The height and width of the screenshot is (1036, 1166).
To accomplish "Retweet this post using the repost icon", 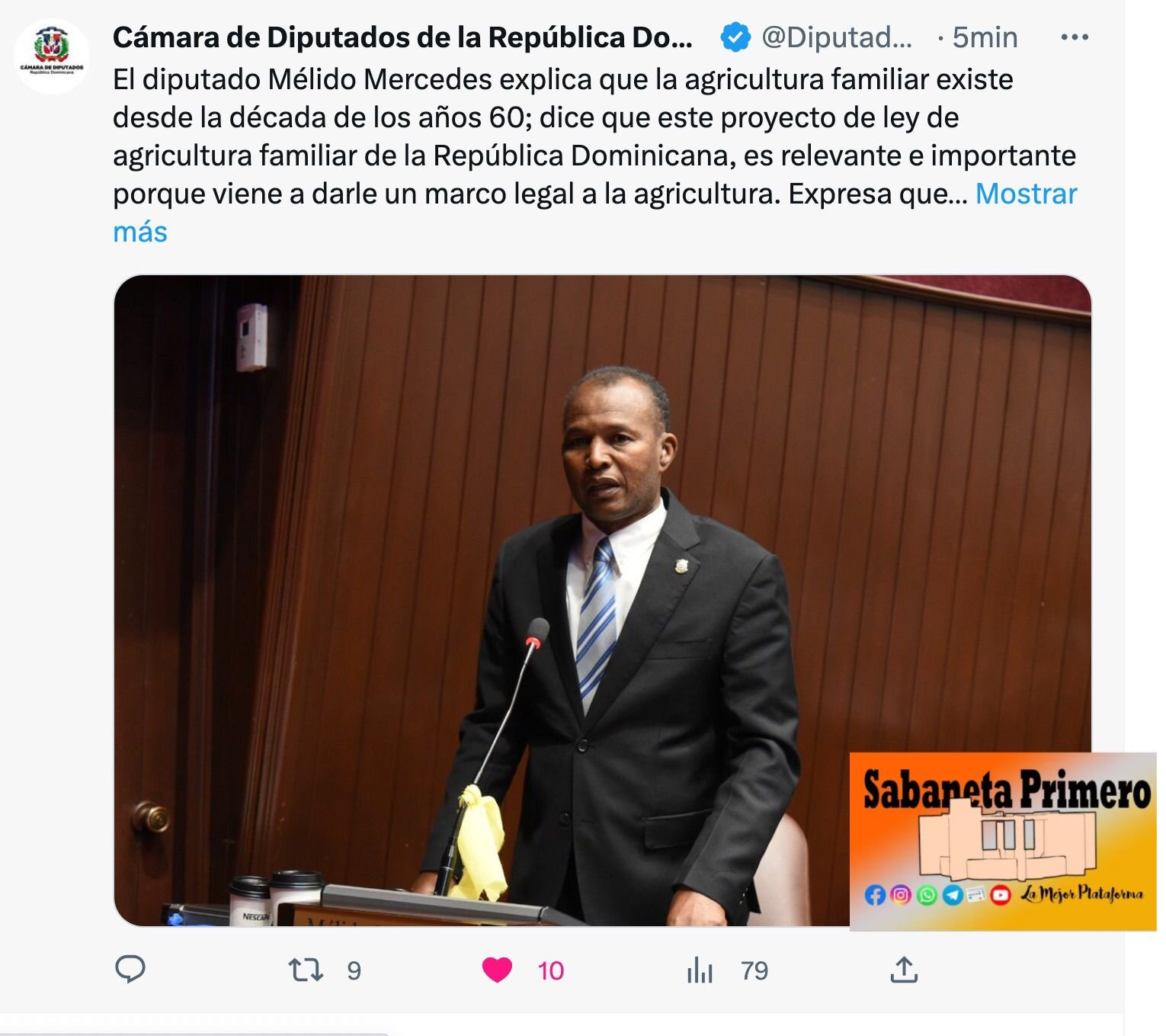I will tap(306, 970).
